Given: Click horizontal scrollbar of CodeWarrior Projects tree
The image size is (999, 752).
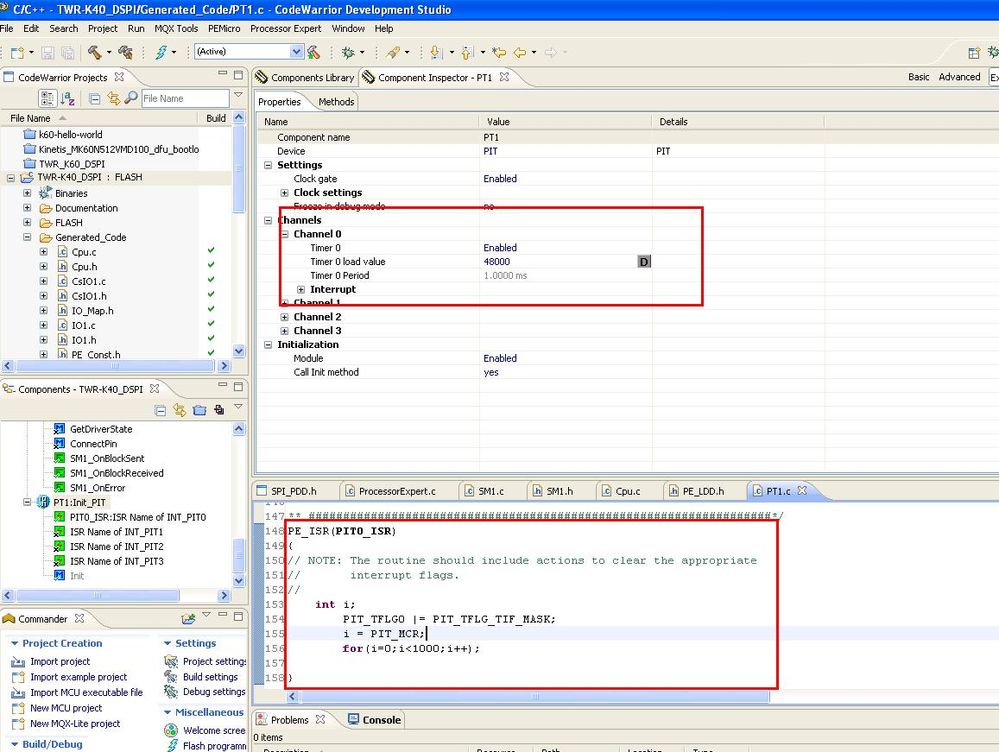Looking at the screenshot, I should 115,366.
